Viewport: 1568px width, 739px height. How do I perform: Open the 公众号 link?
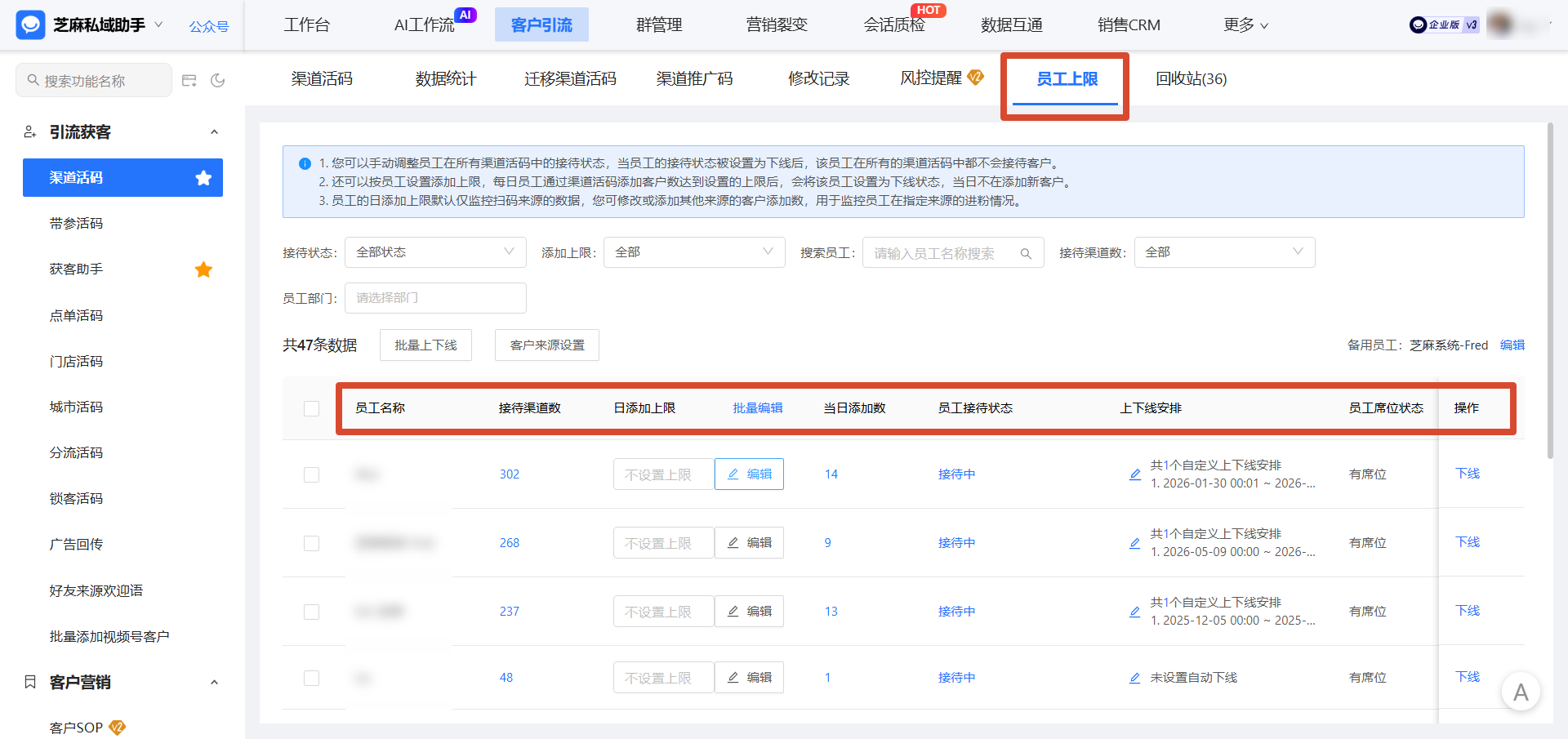209,26
